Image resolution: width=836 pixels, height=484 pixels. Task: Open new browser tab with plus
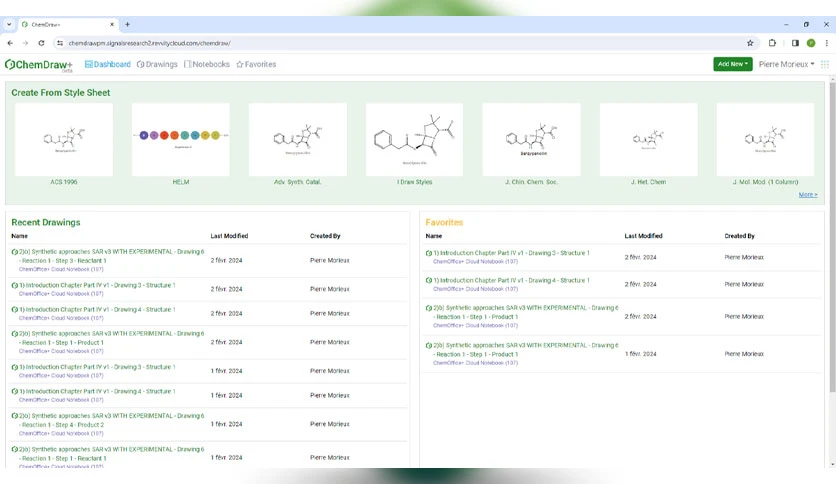127,25
